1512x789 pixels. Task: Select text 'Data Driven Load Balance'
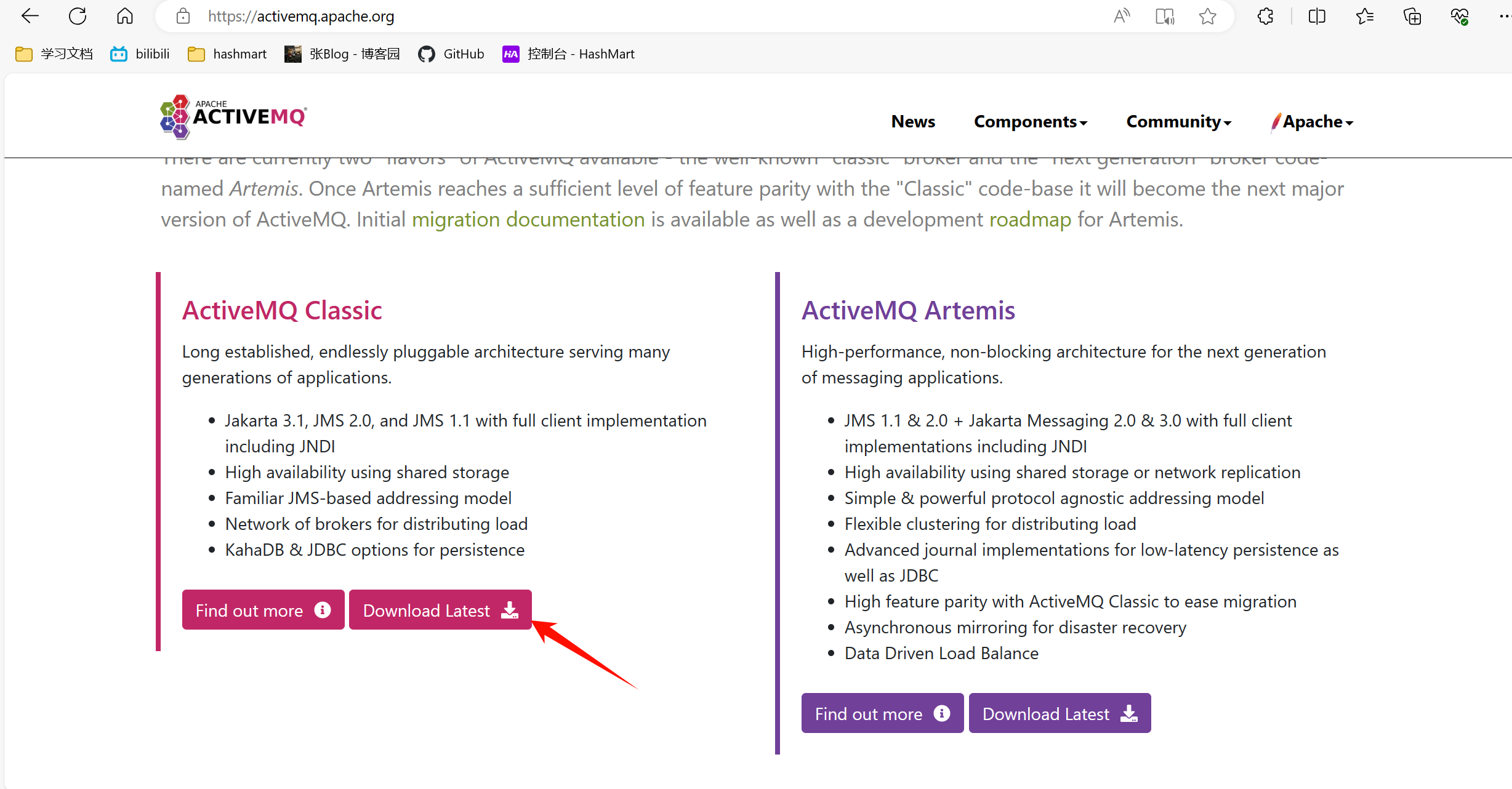click(x=941, y=654)
